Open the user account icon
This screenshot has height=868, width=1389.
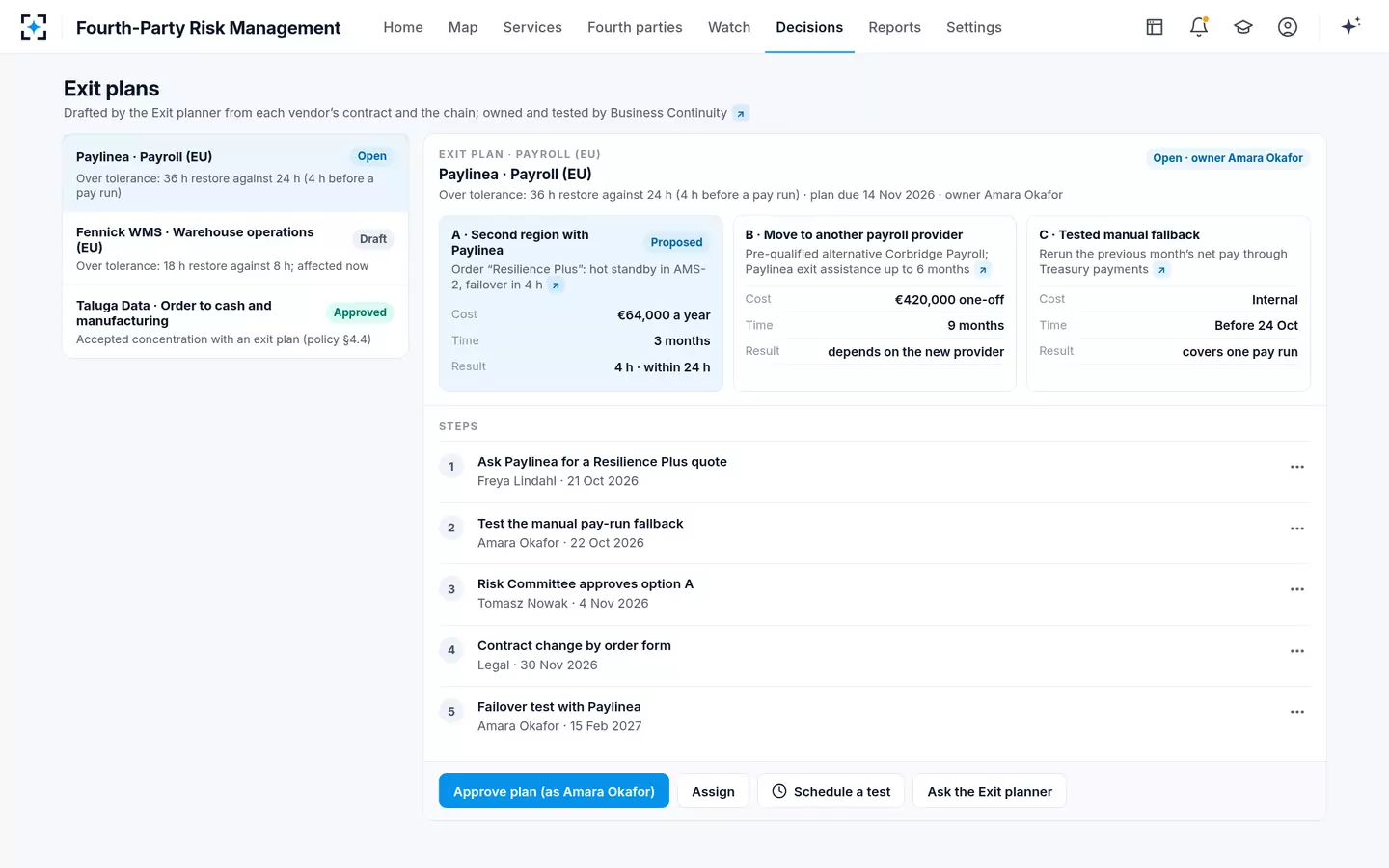[x=1288, y=27]
